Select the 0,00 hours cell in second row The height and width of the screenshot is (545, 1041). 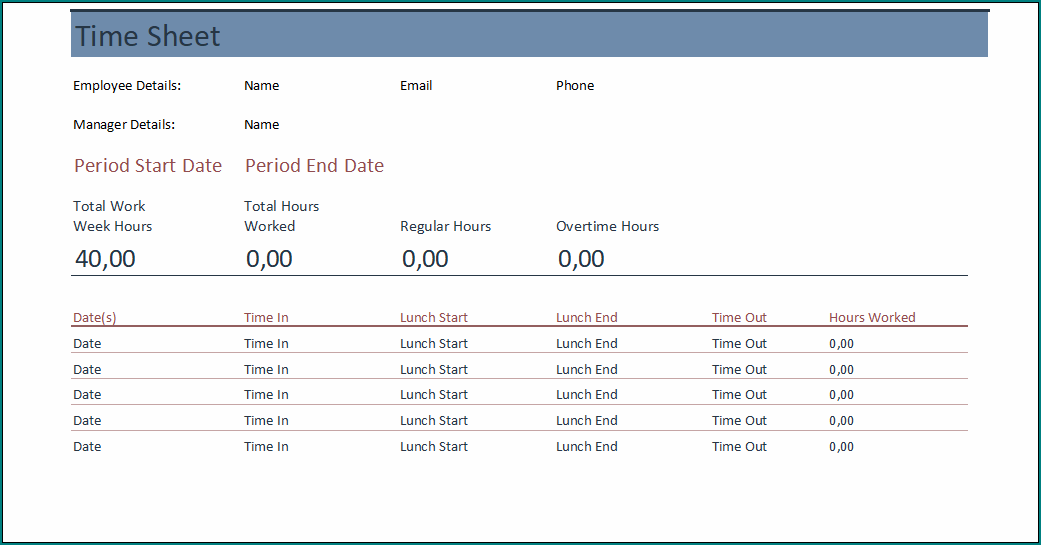click(x=842, y=370)
